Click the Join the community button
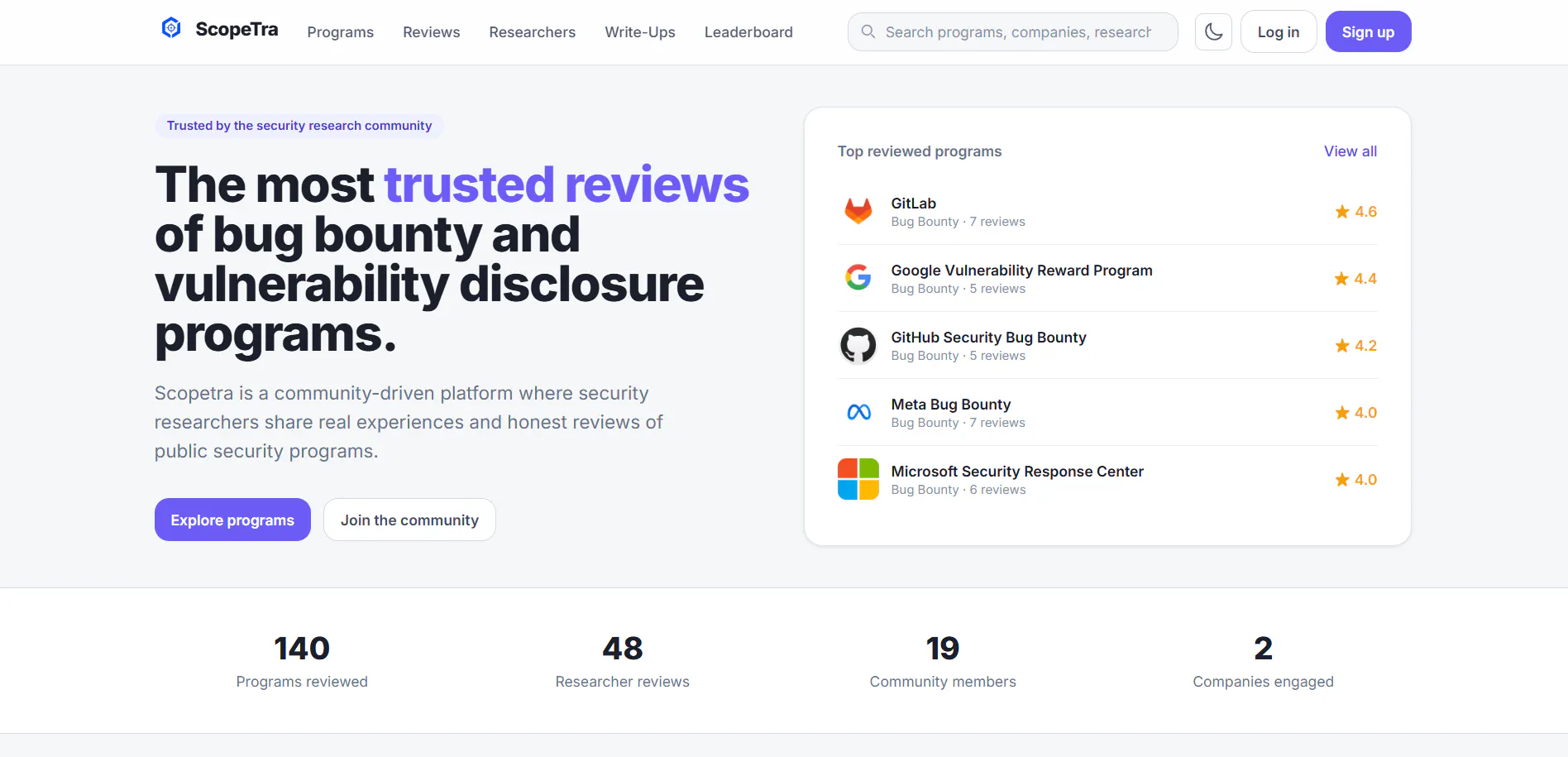Viewport: 1568px width, 757px height. (x=409, y=520)
